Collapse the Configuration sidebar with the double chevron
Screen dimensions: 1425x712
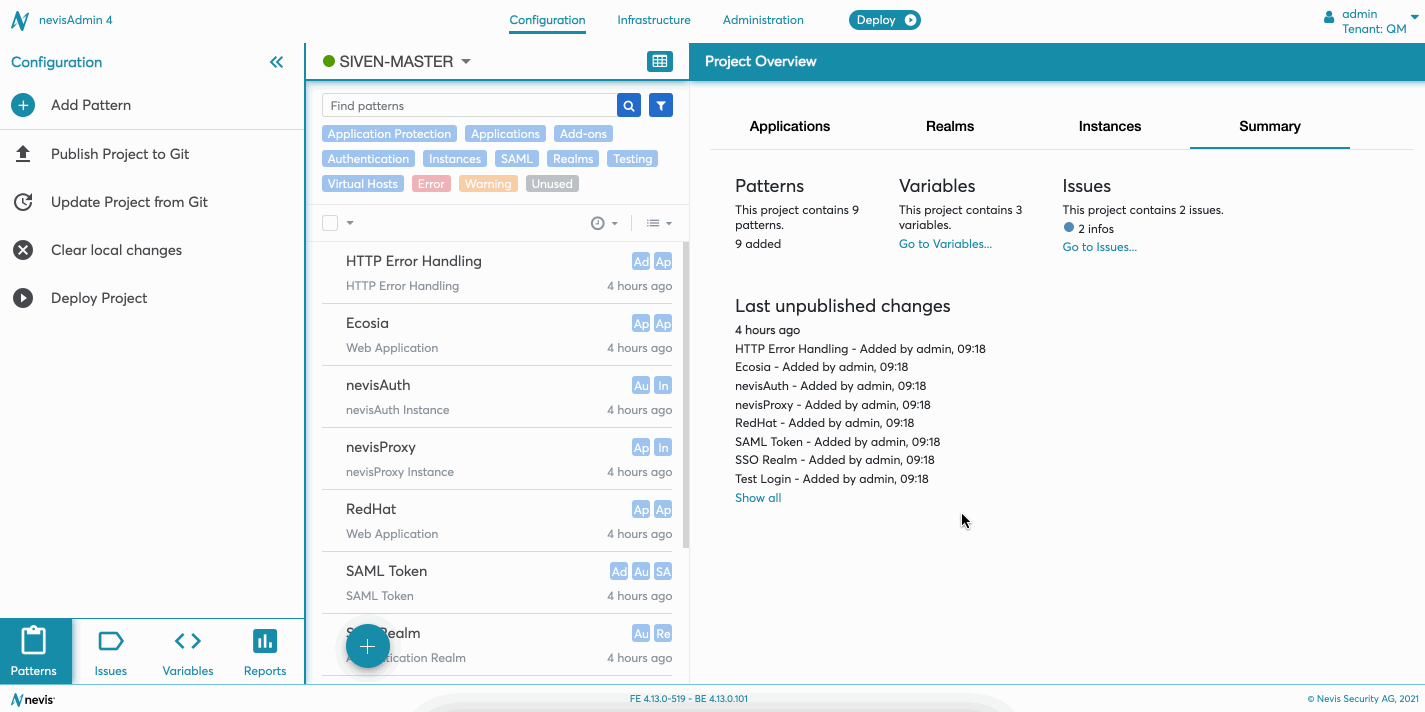point(277,62)
